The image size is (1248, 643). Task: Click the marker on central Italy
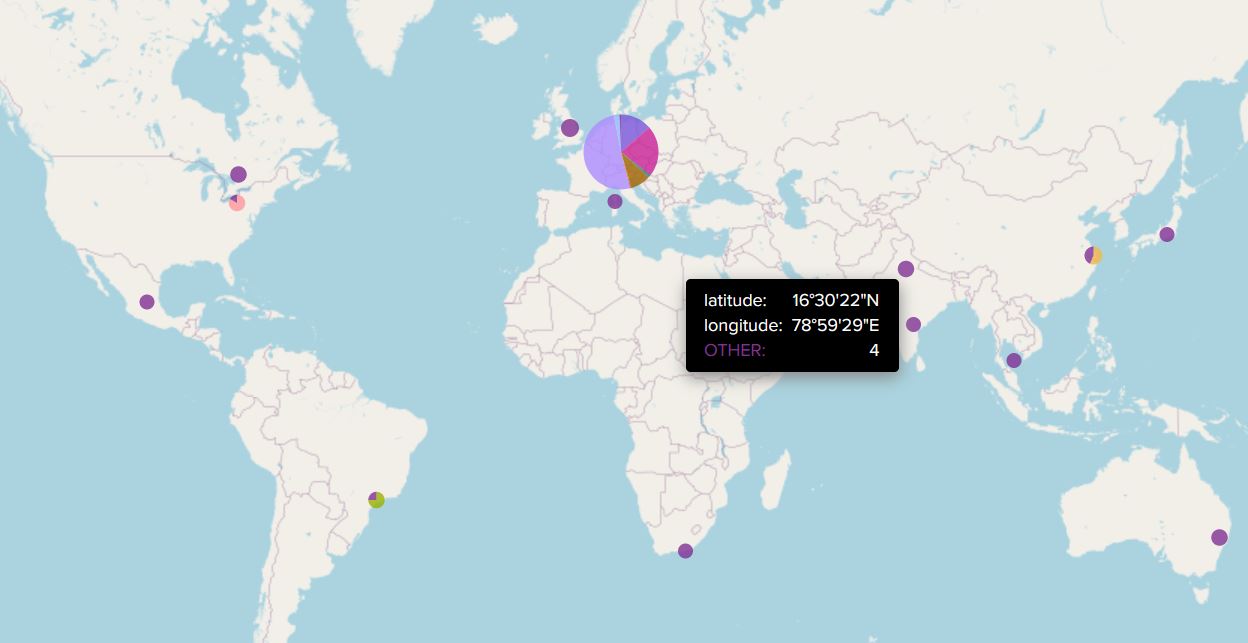613,200
